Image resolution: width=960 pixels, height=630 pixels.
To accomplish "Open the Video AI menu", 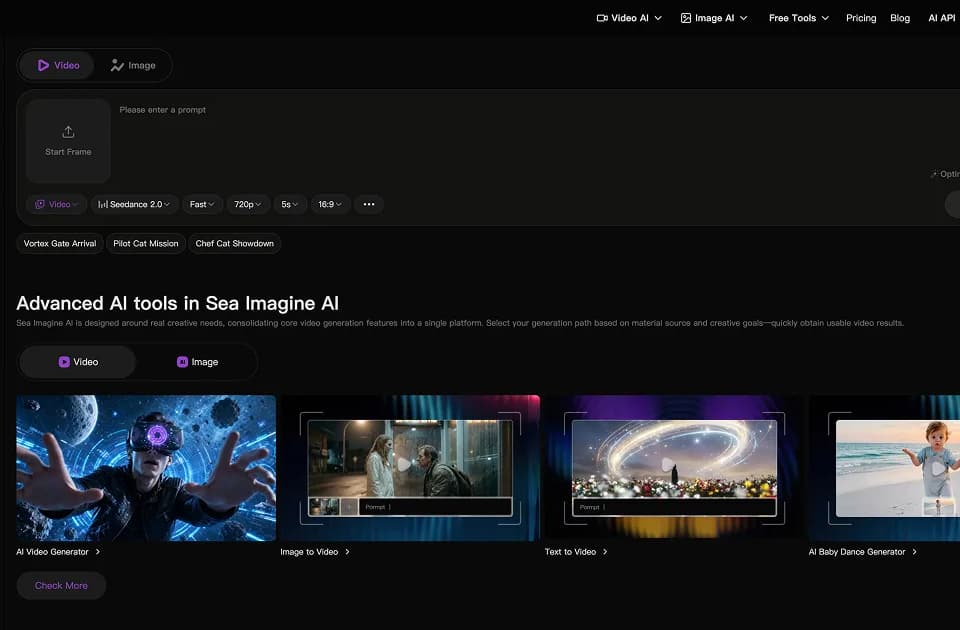I will (629, 18).
